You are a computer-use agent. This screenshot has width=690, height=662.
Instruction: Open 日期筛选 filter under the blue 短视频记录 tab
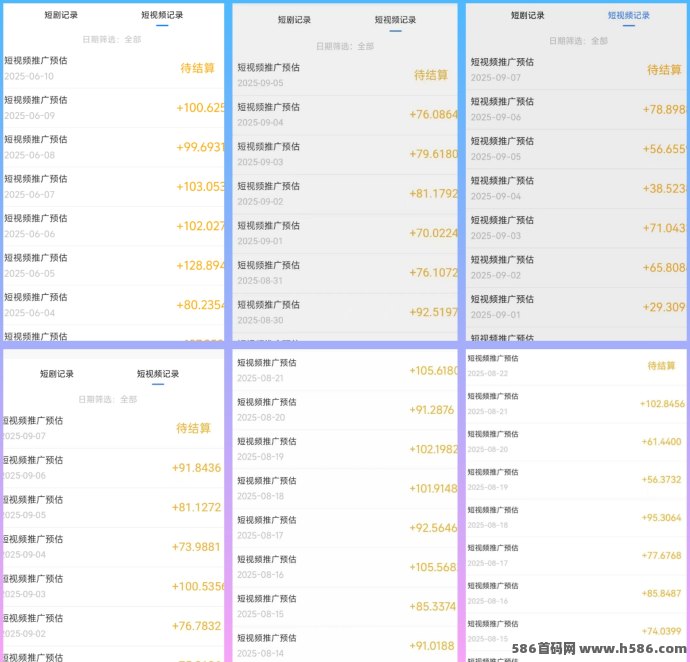[578, 41]
